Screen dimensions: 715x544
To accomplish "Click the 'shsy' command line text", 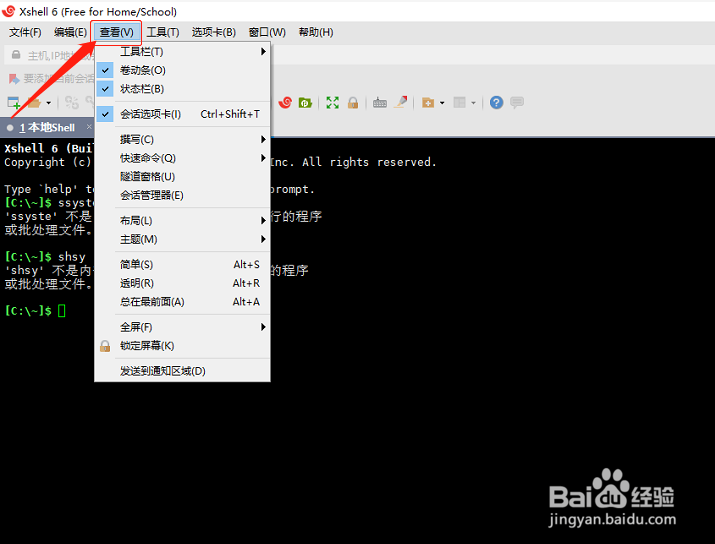I will (72, 257).
